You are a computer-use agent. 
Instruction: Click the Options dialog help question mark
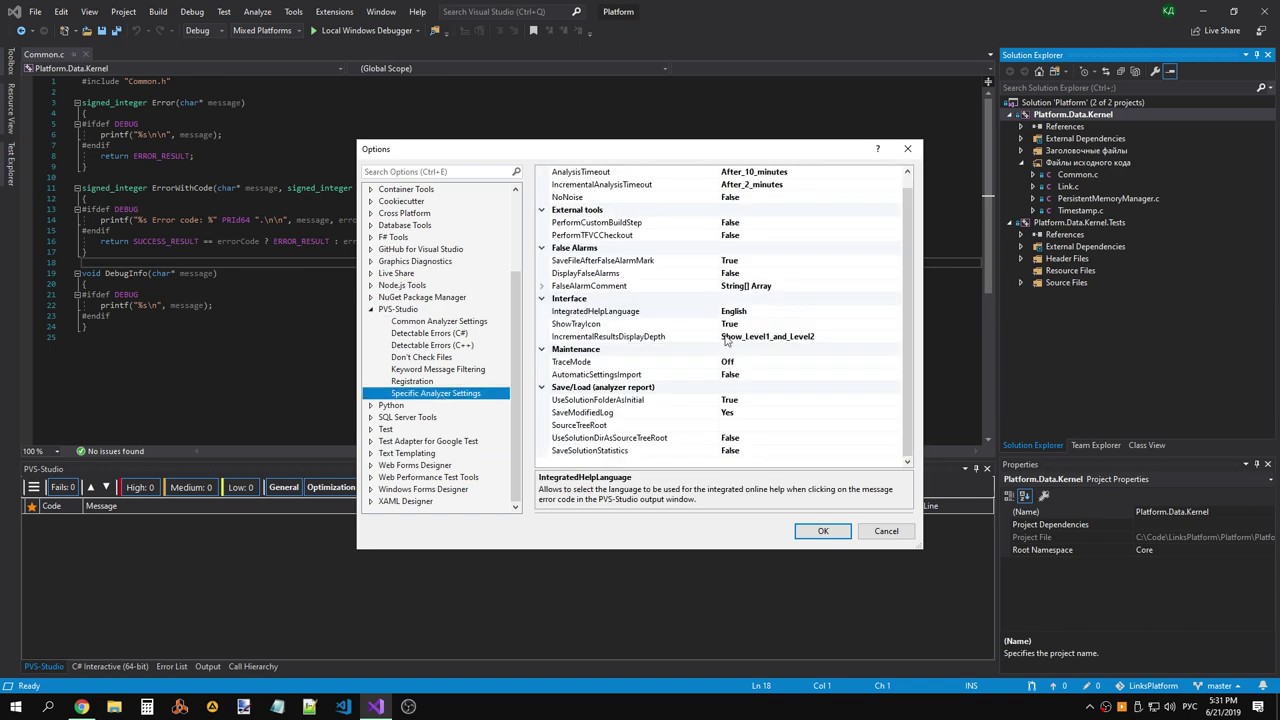(878, 149)
